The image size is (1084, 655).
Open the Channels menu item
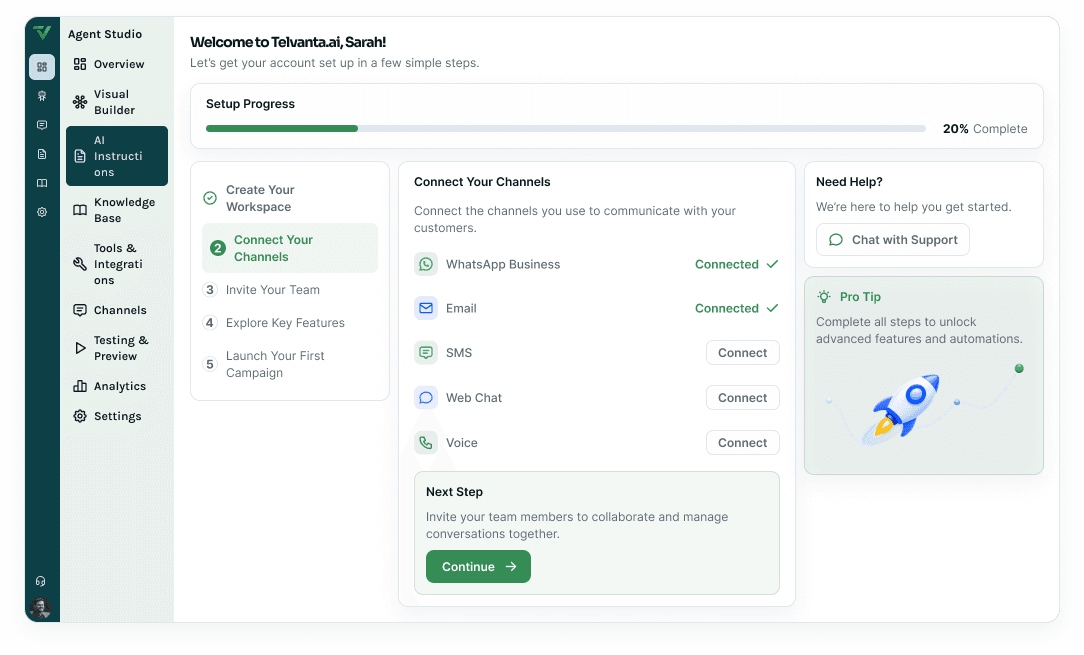[x=117, y=311]
